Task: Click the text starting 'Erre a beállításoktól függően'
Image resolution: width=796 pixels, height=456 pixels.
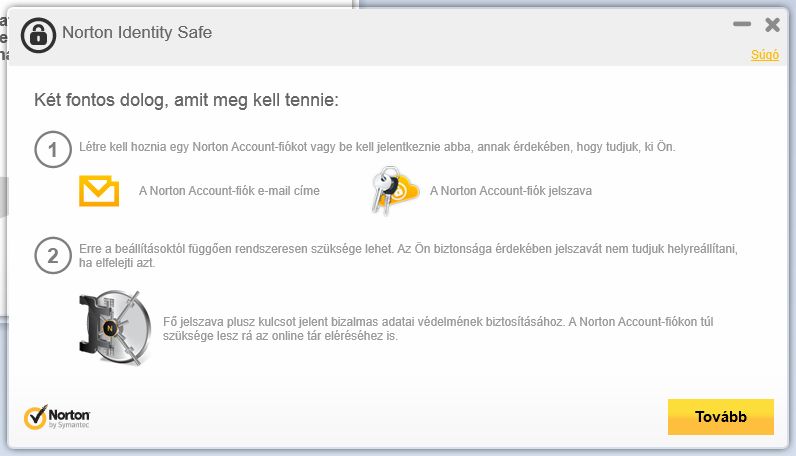Action: point(408,255)
